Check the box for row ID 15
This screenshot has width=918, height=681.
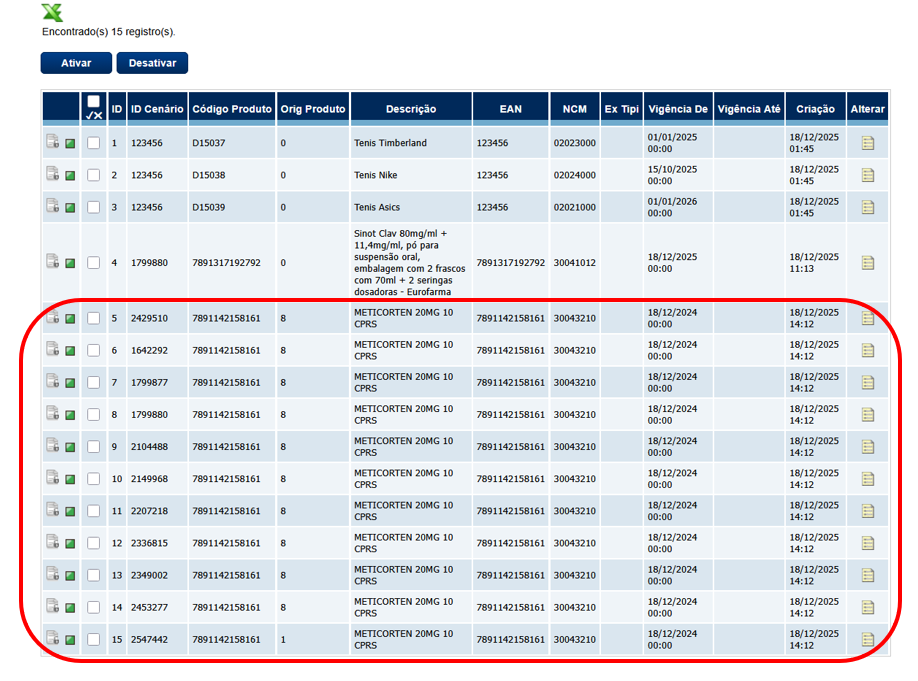point(94,639)
